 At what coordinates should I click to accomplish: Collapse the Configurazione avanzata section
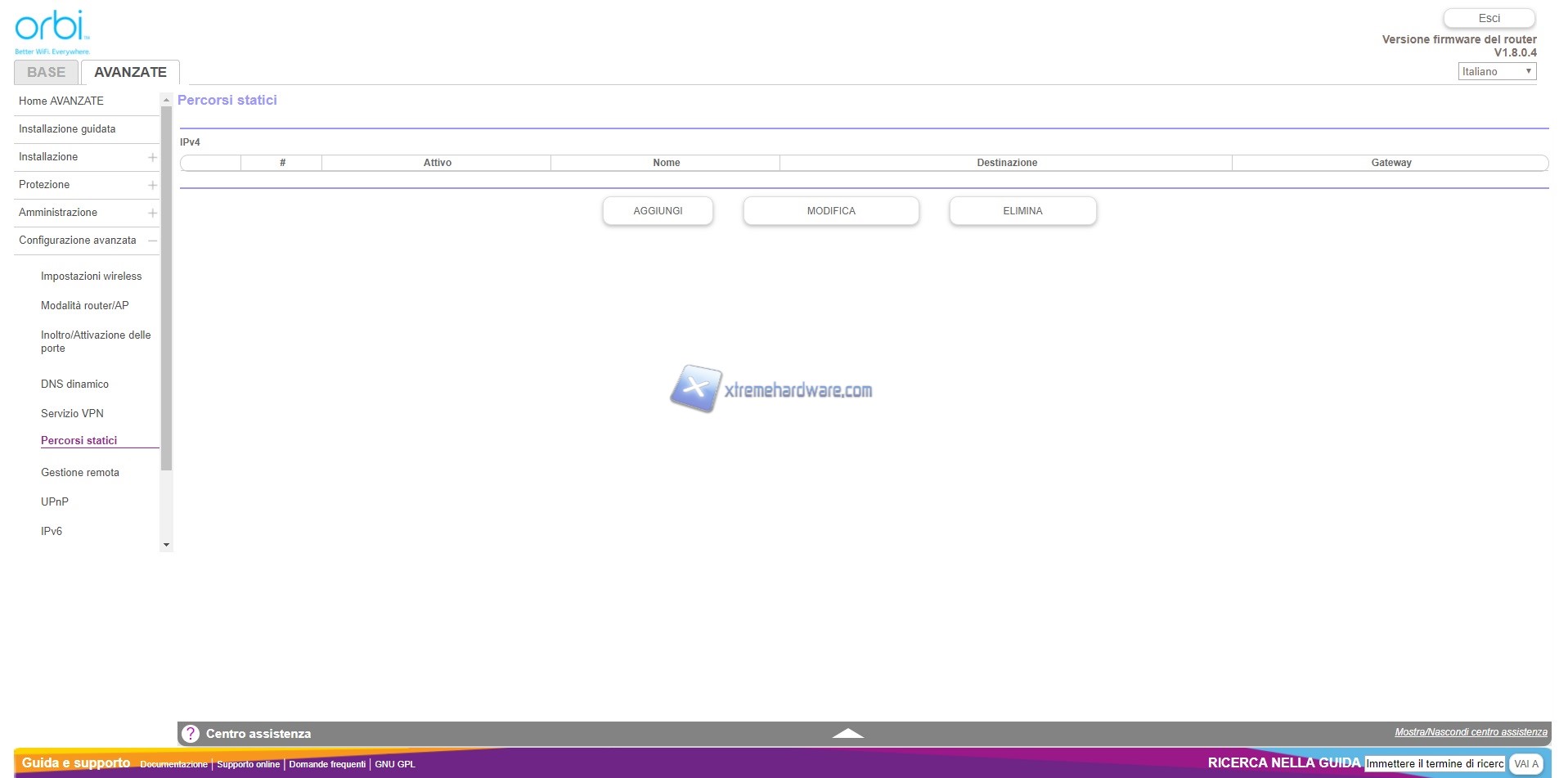click(152, 241)
